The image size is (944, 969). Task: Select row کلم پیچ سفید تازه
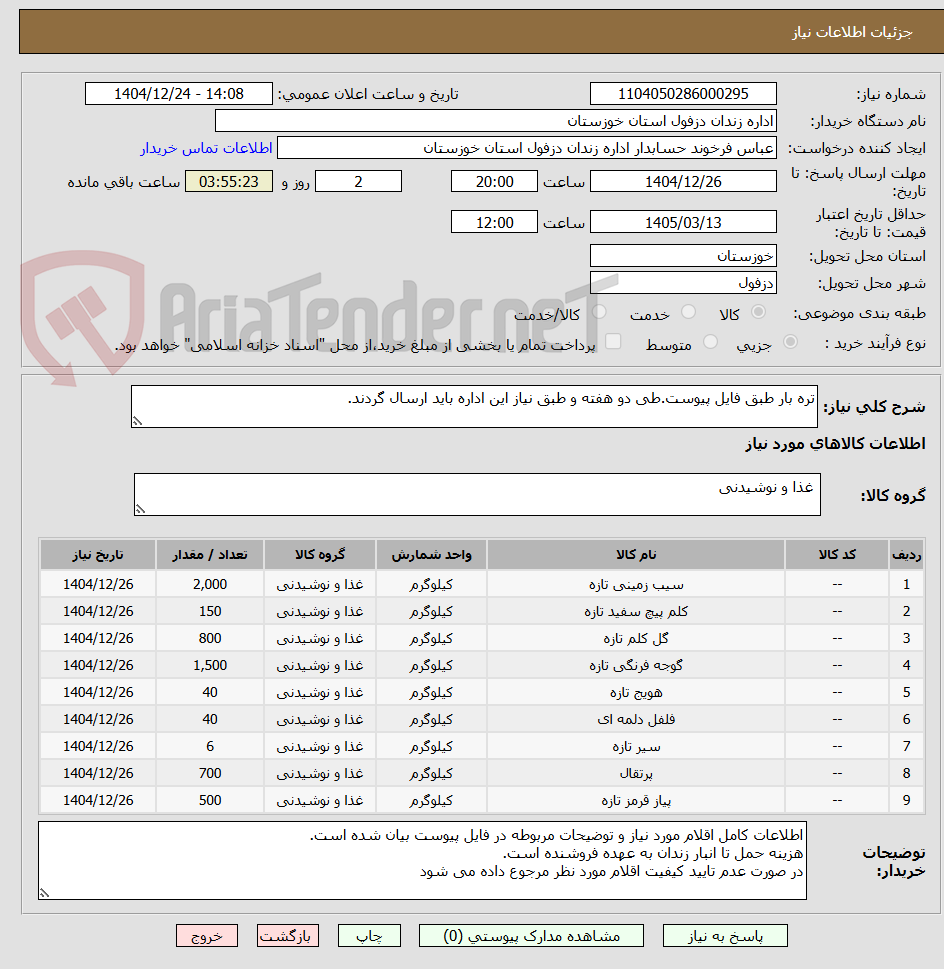click(482, 611)
